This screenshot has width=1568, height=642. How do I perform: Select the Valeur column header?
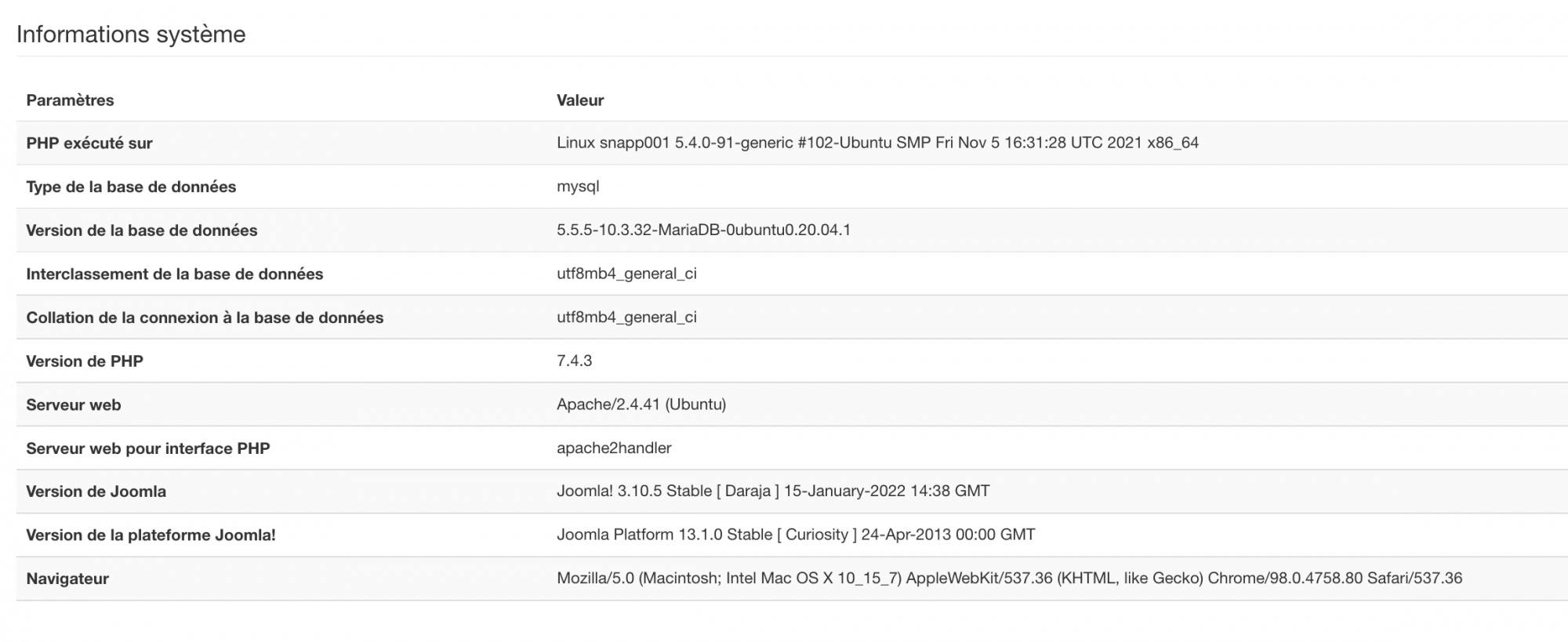point(580,100)
